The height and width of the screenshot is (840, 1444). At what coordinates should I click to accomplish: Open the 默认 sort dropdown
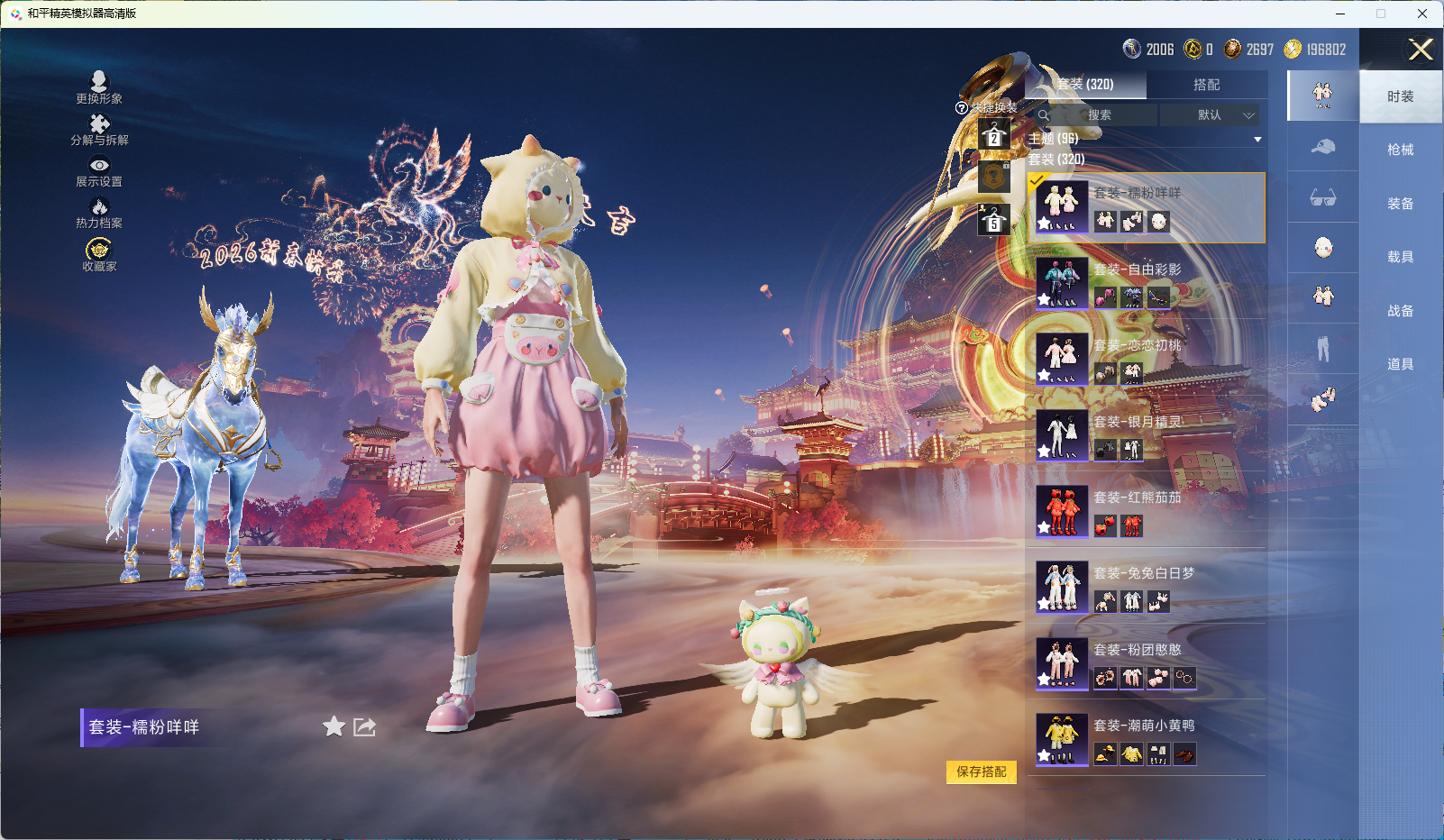[x=1210, y=115]
